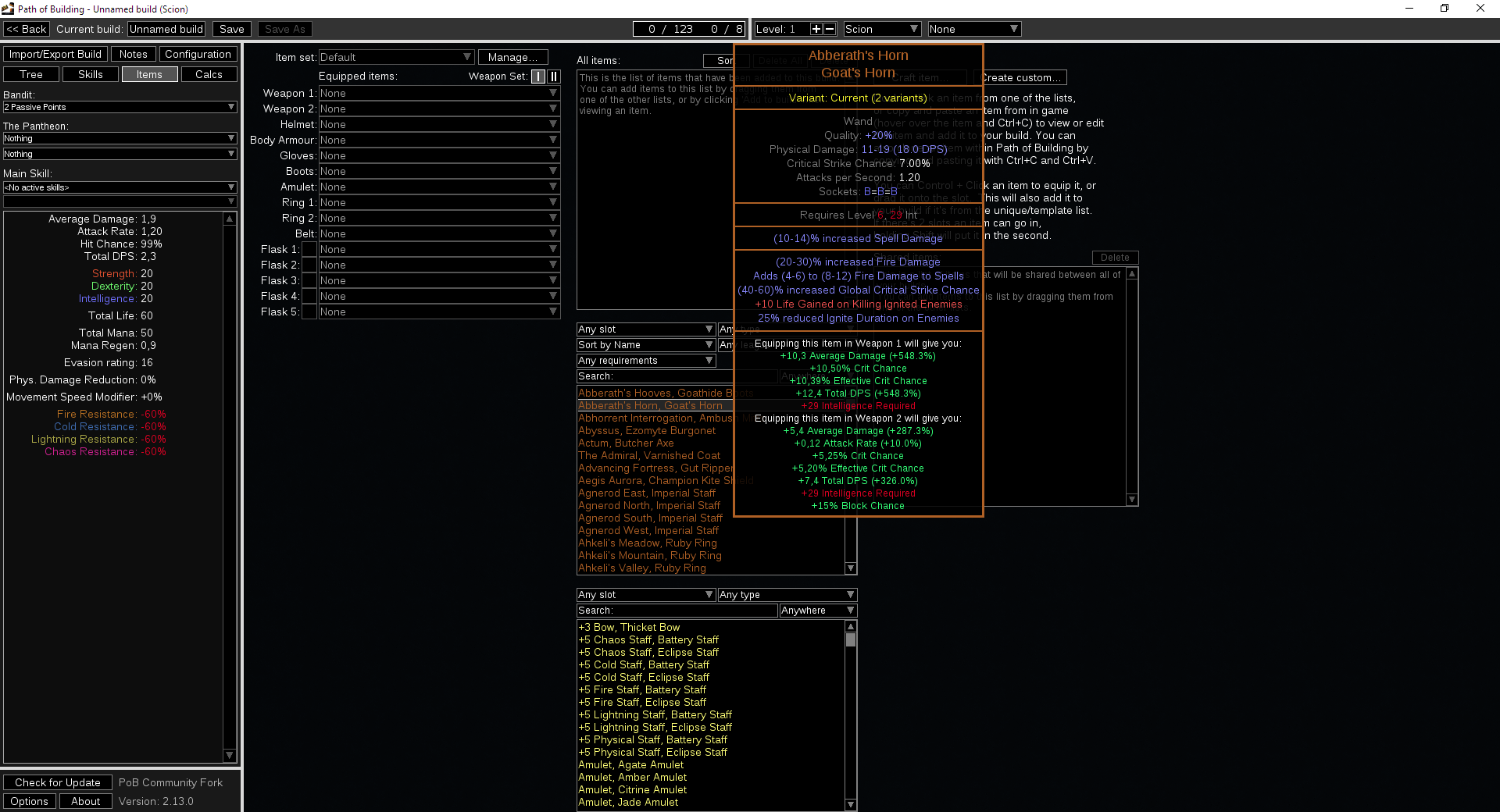Image resolution: width=1500 pixels, height=812 pixels.
Task: Open the first Pantheon dropdown
Action: point(120,138)
